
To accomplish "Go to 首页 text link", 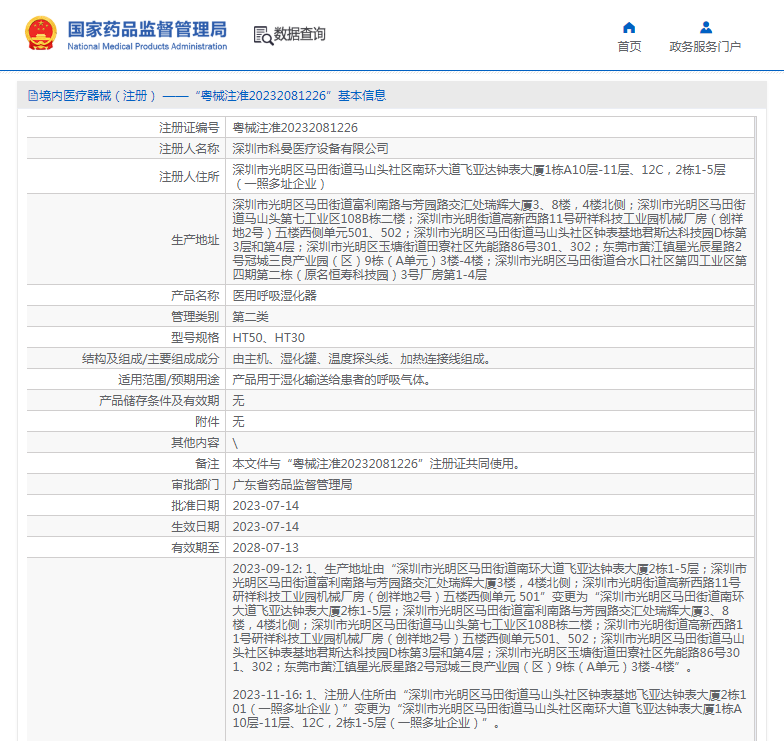I will (x=629, y=46).
